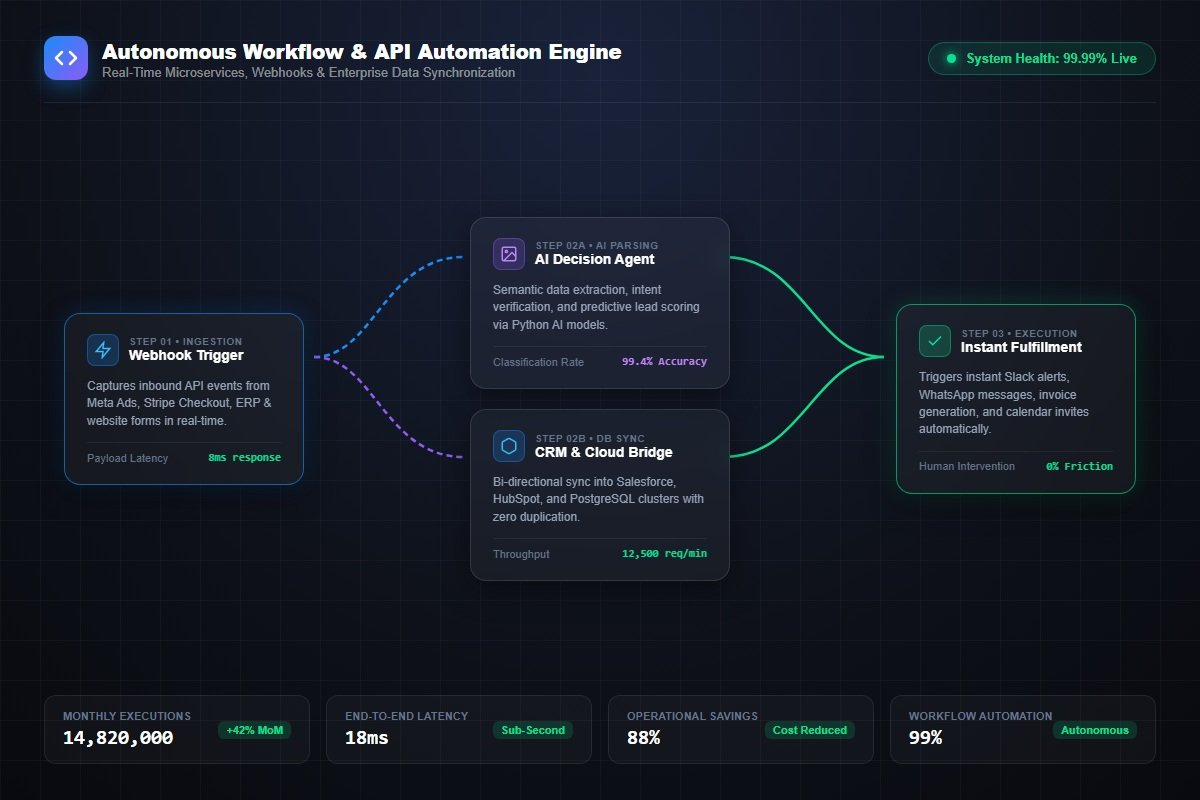
Task: Click the 0% Friction value
Action: 1080,466
